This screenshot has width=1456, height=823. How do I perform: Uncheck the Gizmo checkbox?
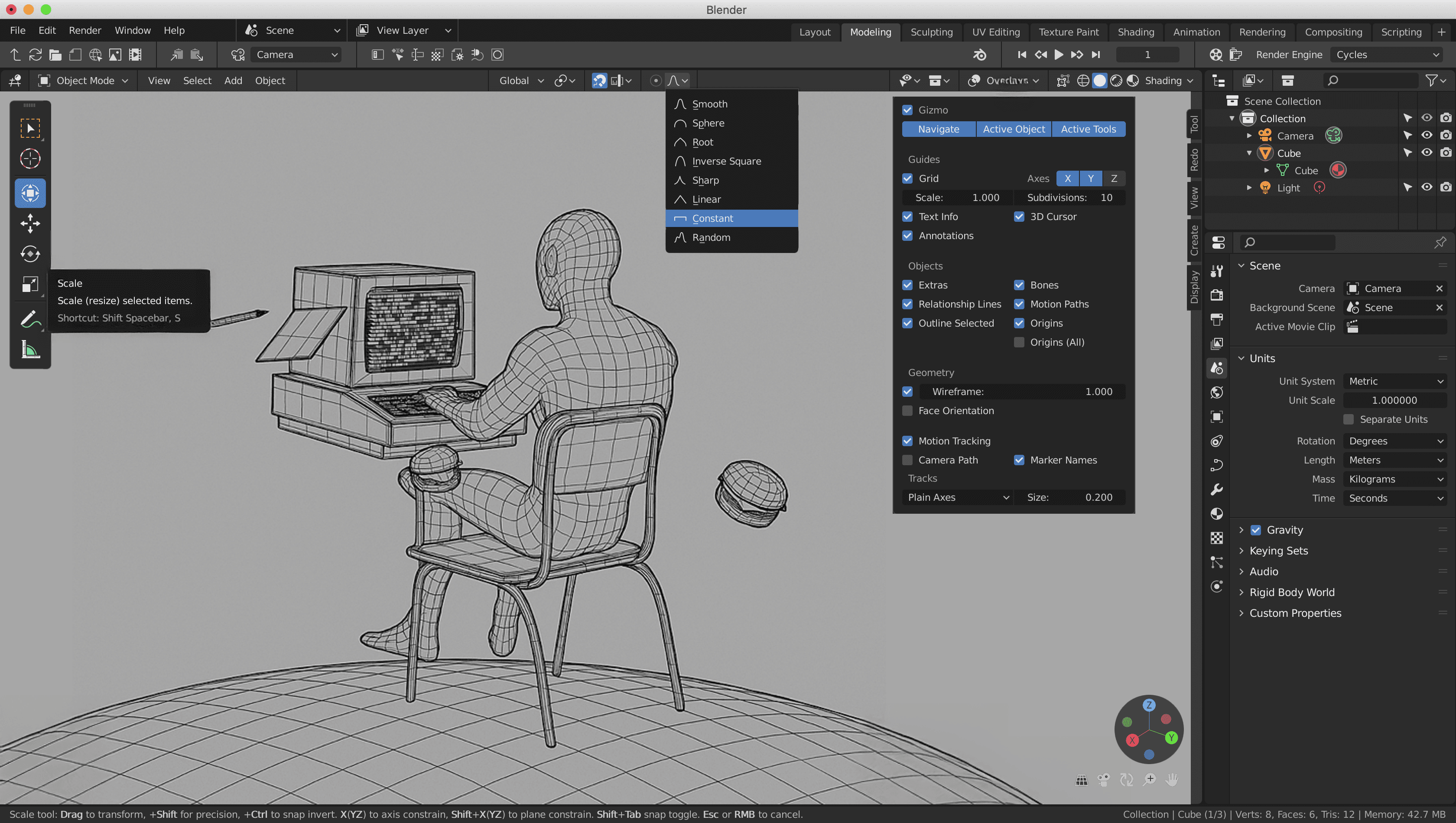pos(907,110)
